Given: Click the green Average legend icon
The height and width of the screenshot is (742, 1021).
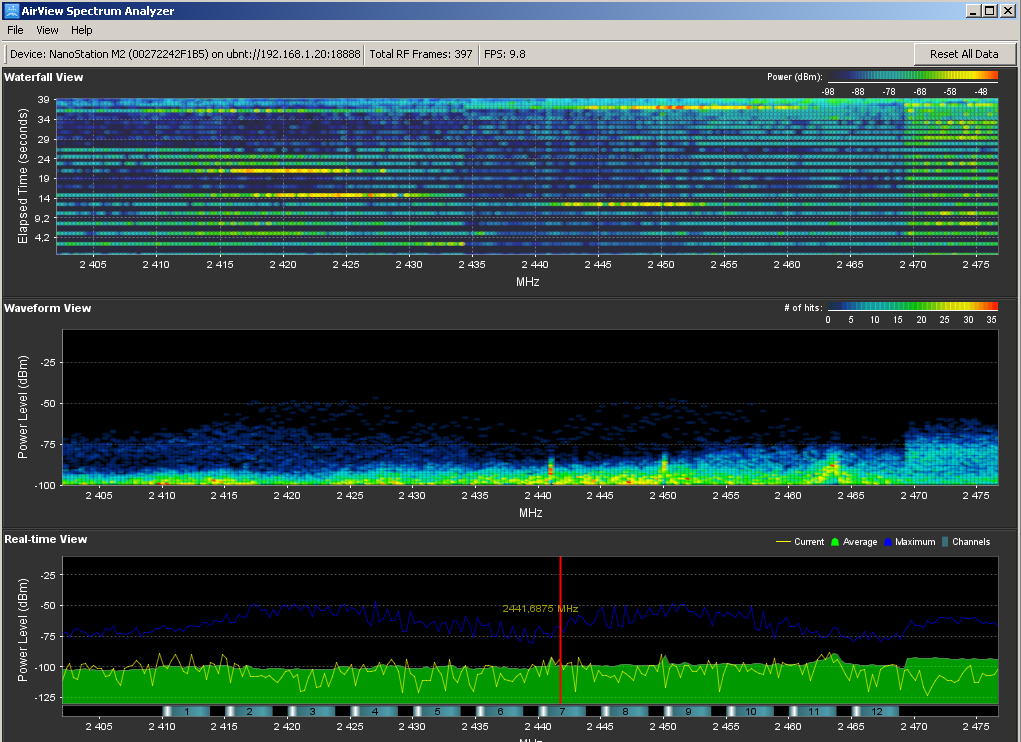Looking at the screenshot, I should click(834, 542).
